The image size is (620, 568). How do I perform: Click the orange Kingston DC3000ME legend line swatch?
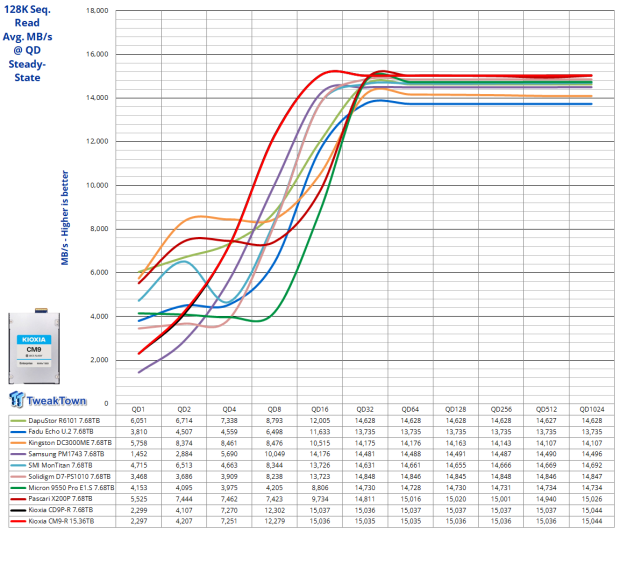pyautogui.click(x=18, y=443)
